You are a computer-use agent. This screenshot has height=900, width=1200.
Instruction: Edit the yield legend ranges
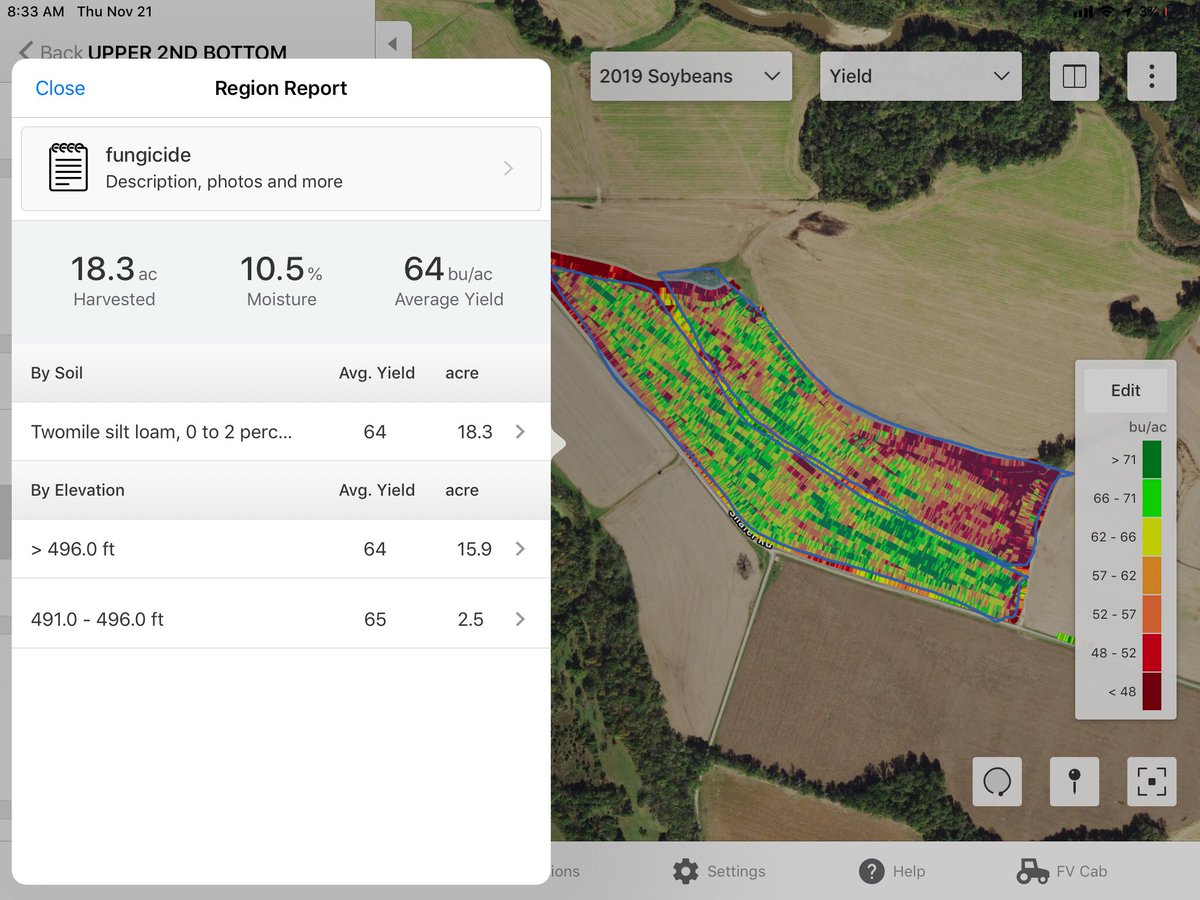click(x=1125, y=390)
